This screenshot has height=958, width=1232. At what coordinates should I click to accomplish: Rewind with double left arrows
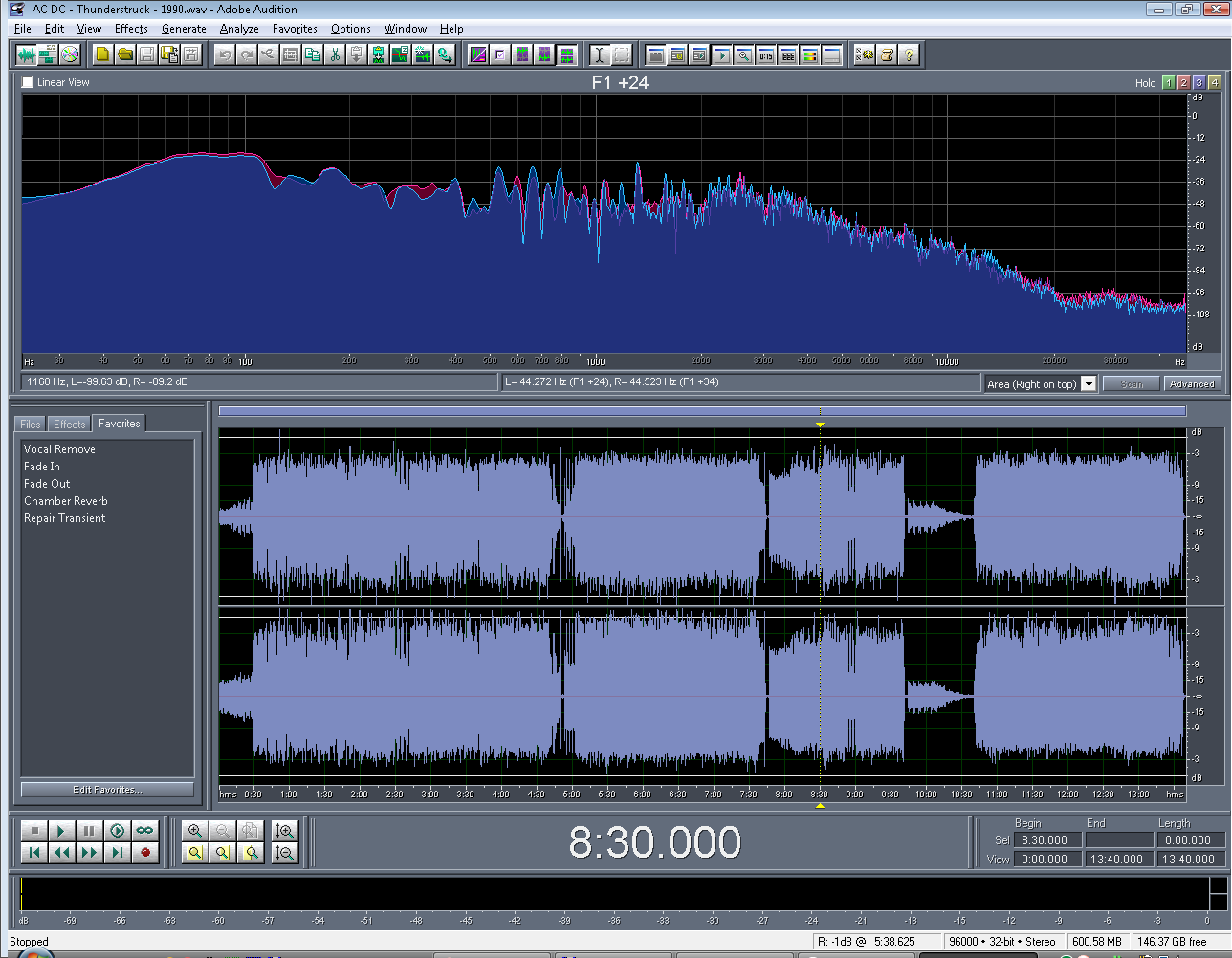[x=61, y=852]
